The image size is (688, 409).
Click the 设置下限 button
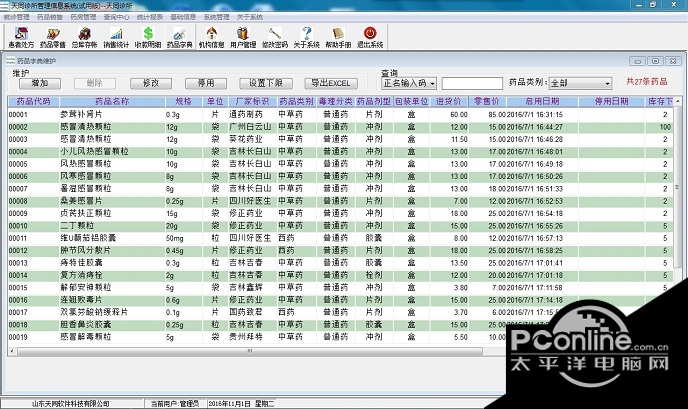(265, 83)
